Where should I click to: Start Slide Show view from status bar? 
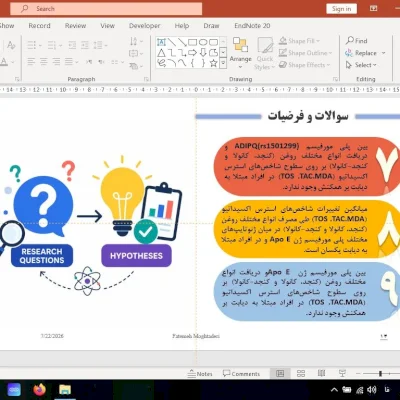click(342, 373)
